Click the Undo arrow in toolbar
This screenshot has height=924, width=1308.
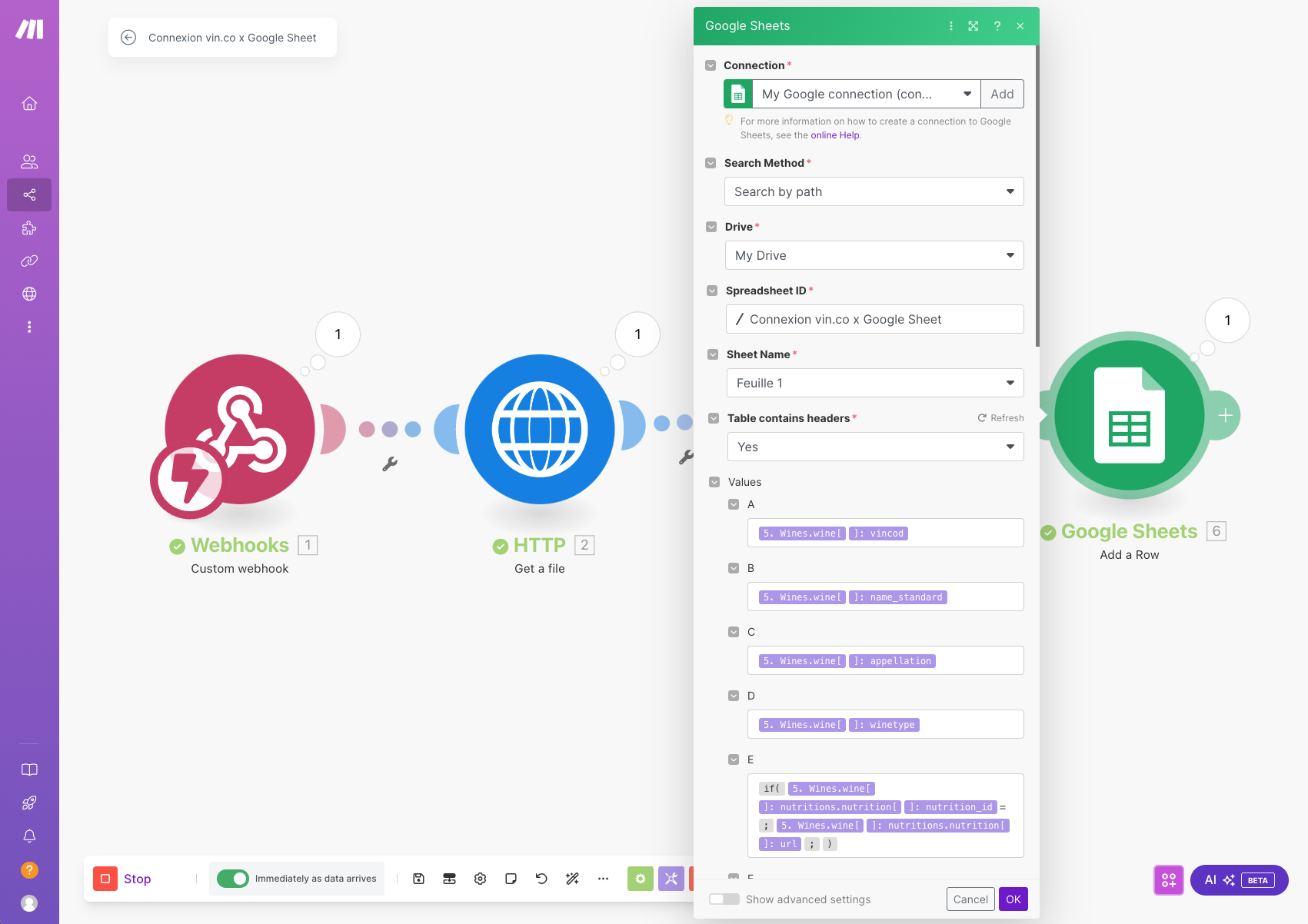pos(542,879)
